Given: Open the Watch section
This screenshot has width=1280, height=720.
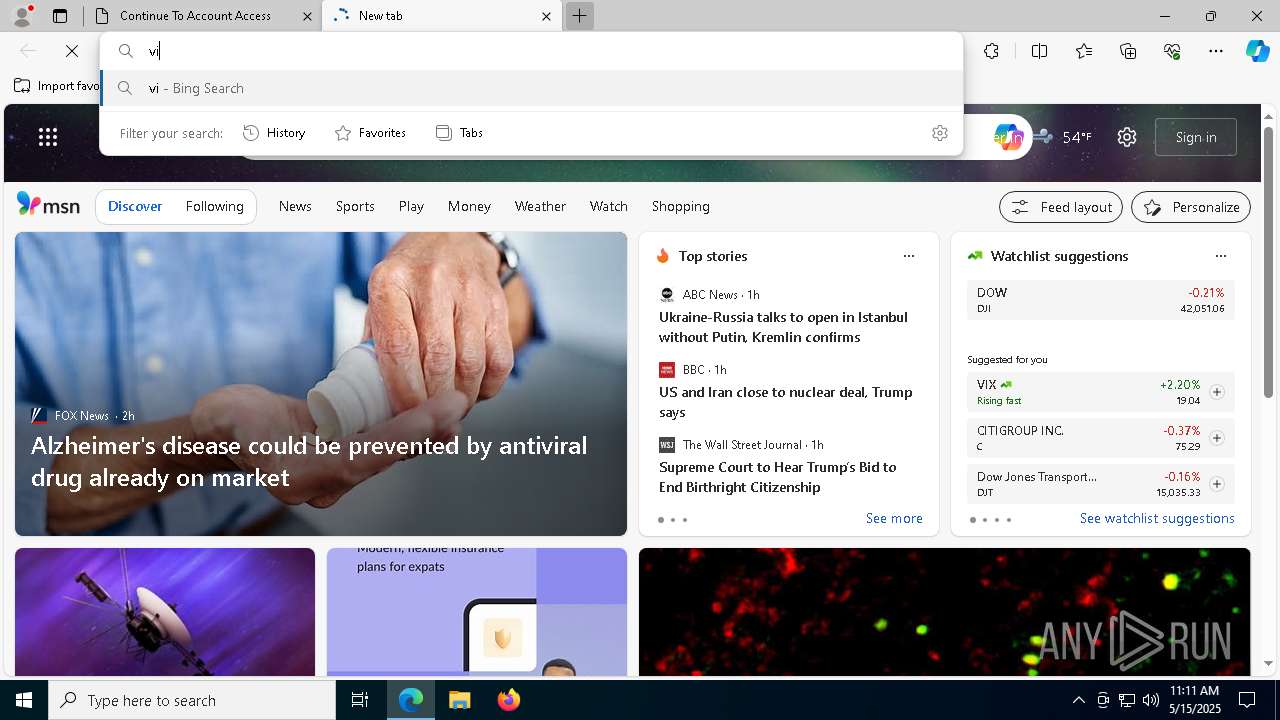Looking at the screenshot, I should (x=608, y=206).
